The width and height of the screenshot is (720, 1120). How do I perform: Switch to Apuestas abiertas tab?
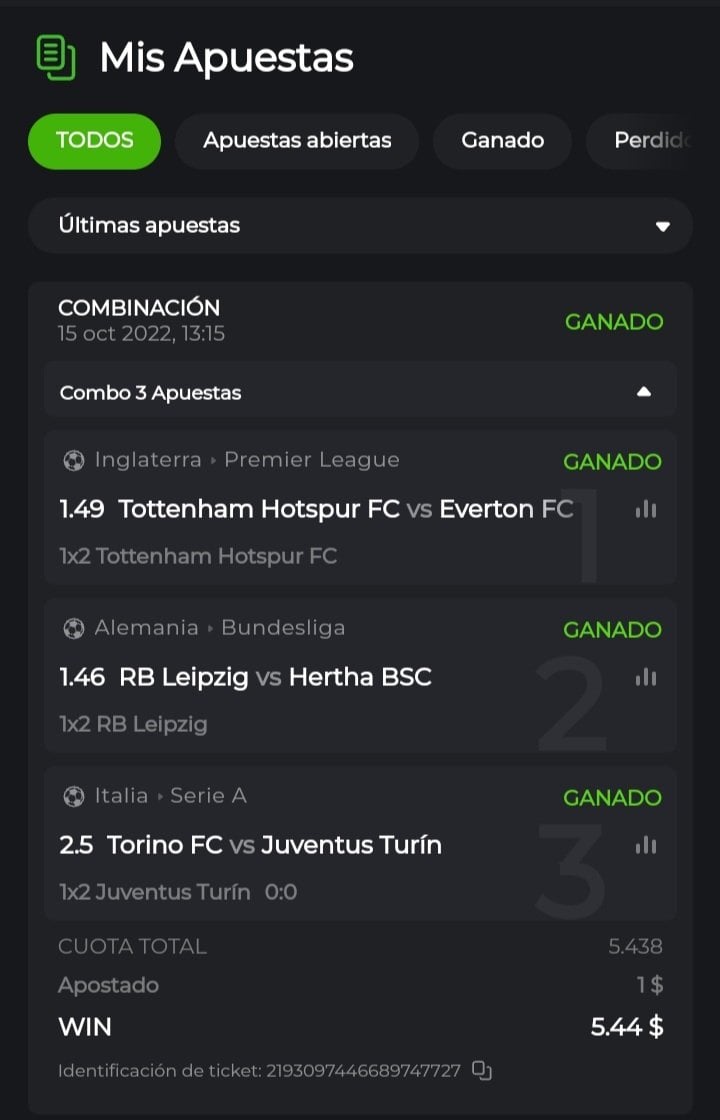pos(297,141)
